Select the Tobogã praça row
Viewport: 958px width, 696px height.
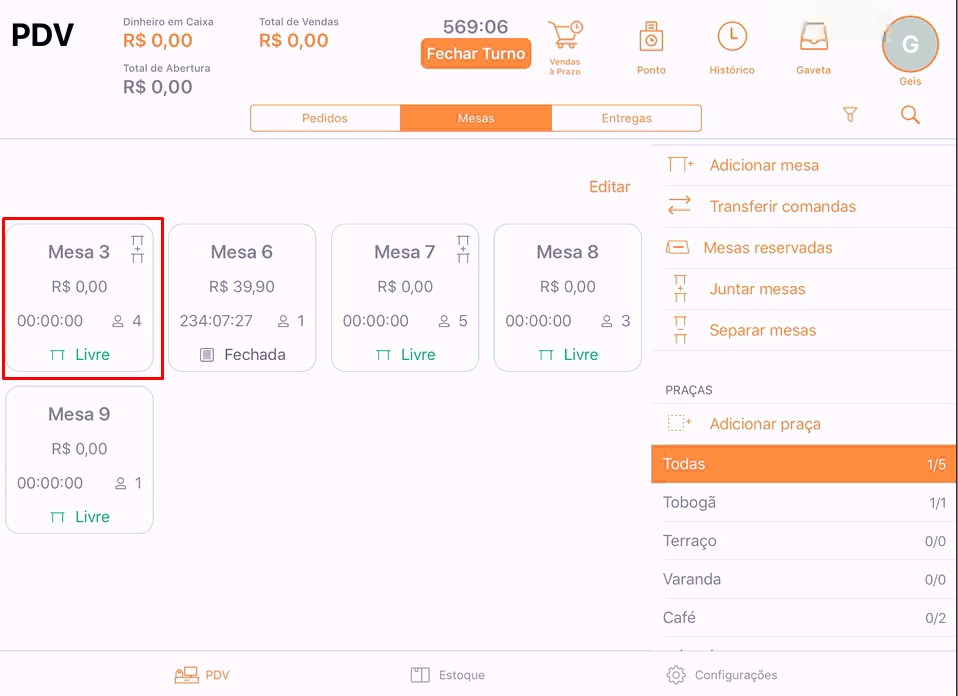[803, 502]
